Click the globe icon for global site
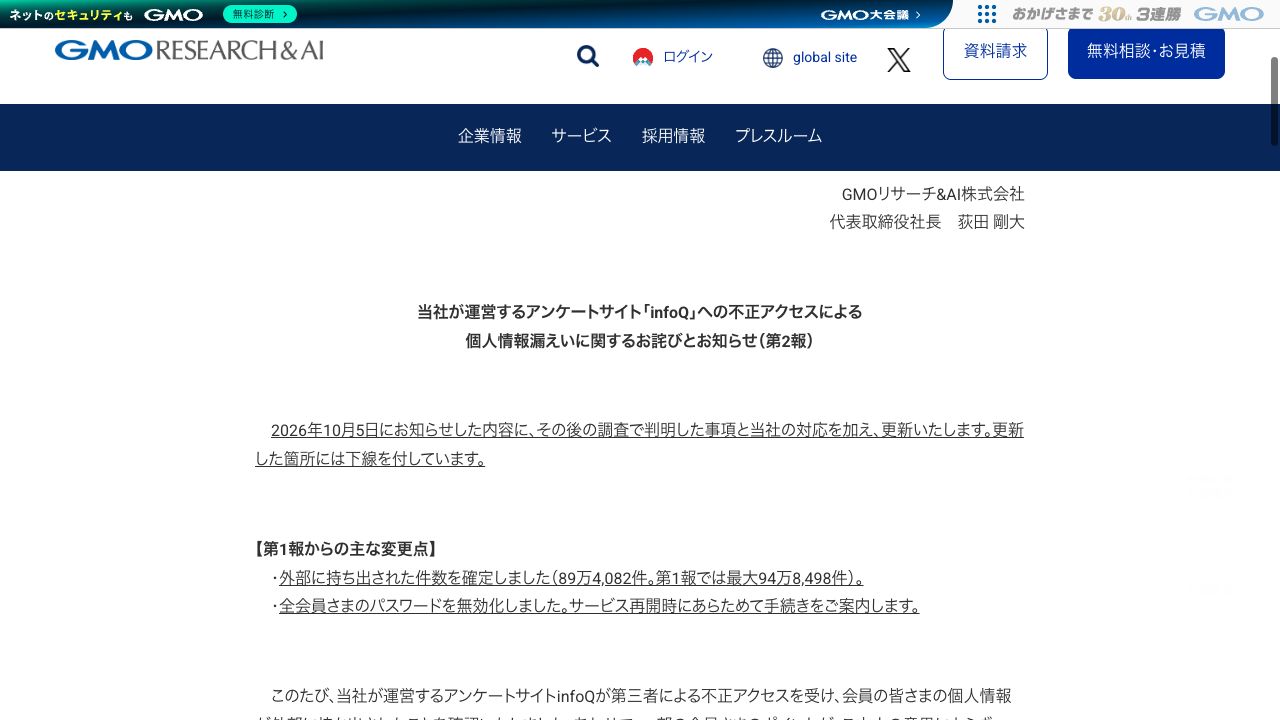 [x=773, y=58]
